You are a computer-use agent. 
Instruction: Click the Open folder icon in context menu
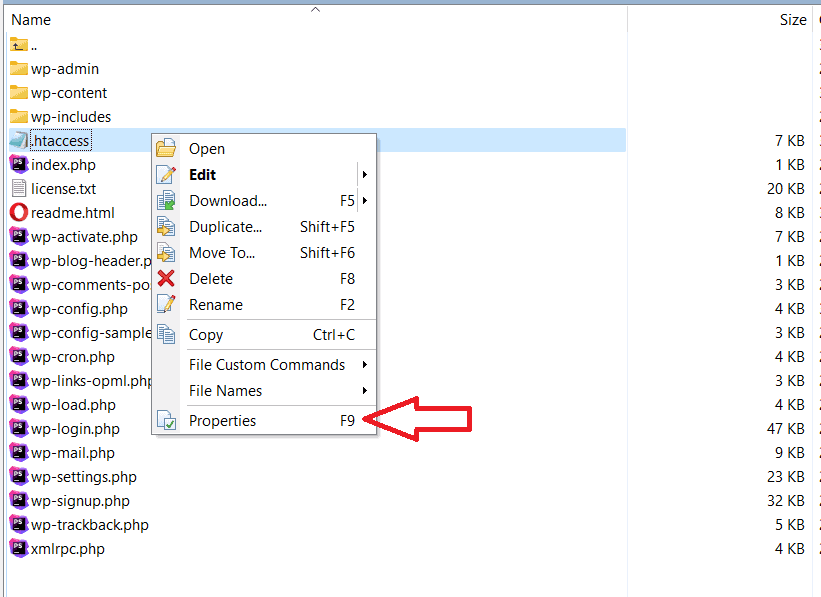(x=166, y=149)
